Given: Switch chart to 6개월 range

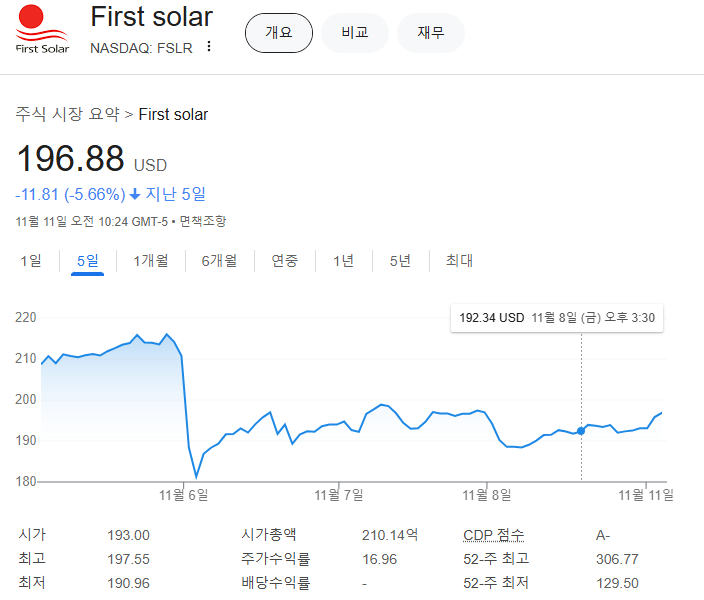Looking at the screenshot, I should [219, 260].
